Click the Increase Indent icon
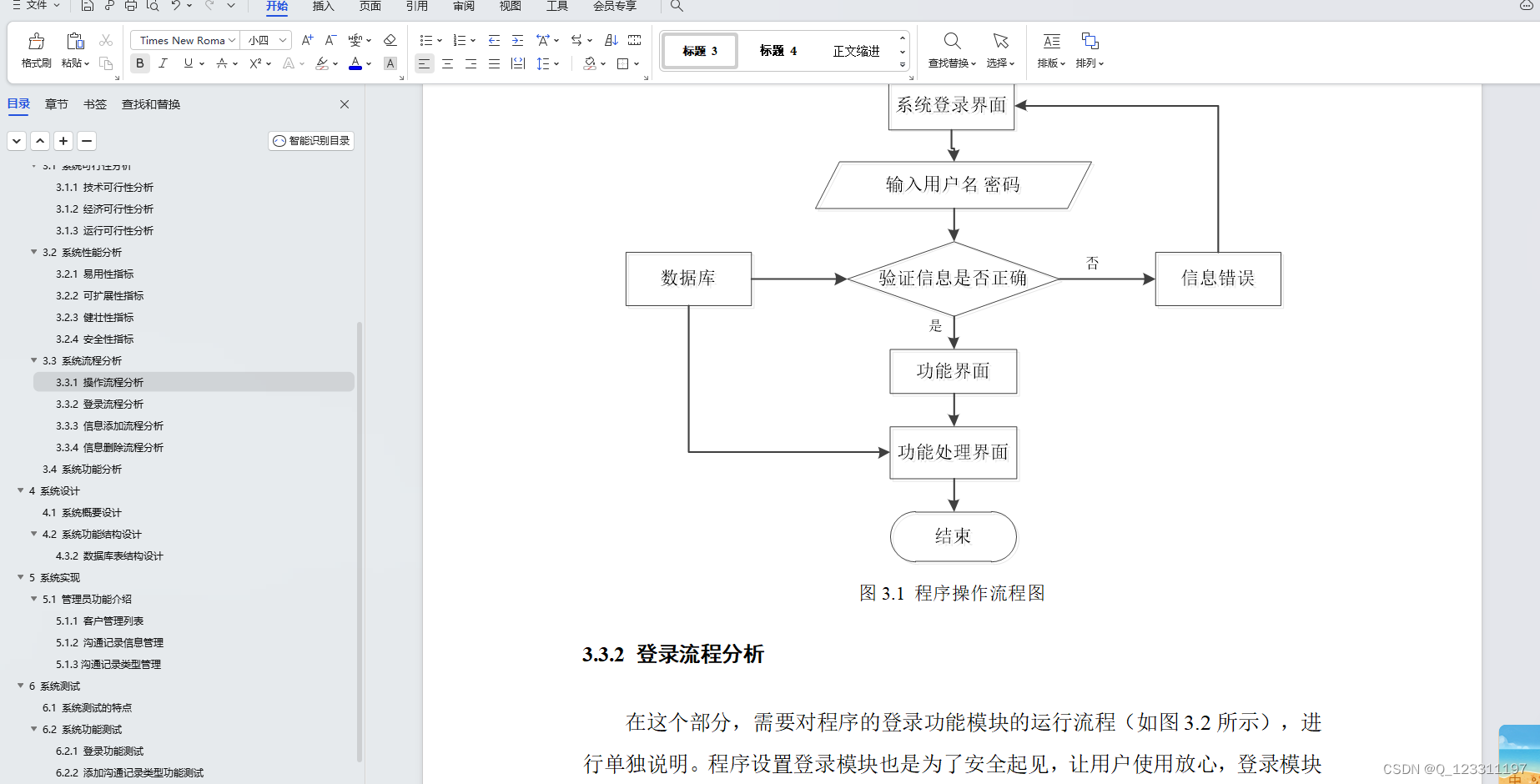The height and width of the screenshot is (784, 1540). [x=517, y=40]
